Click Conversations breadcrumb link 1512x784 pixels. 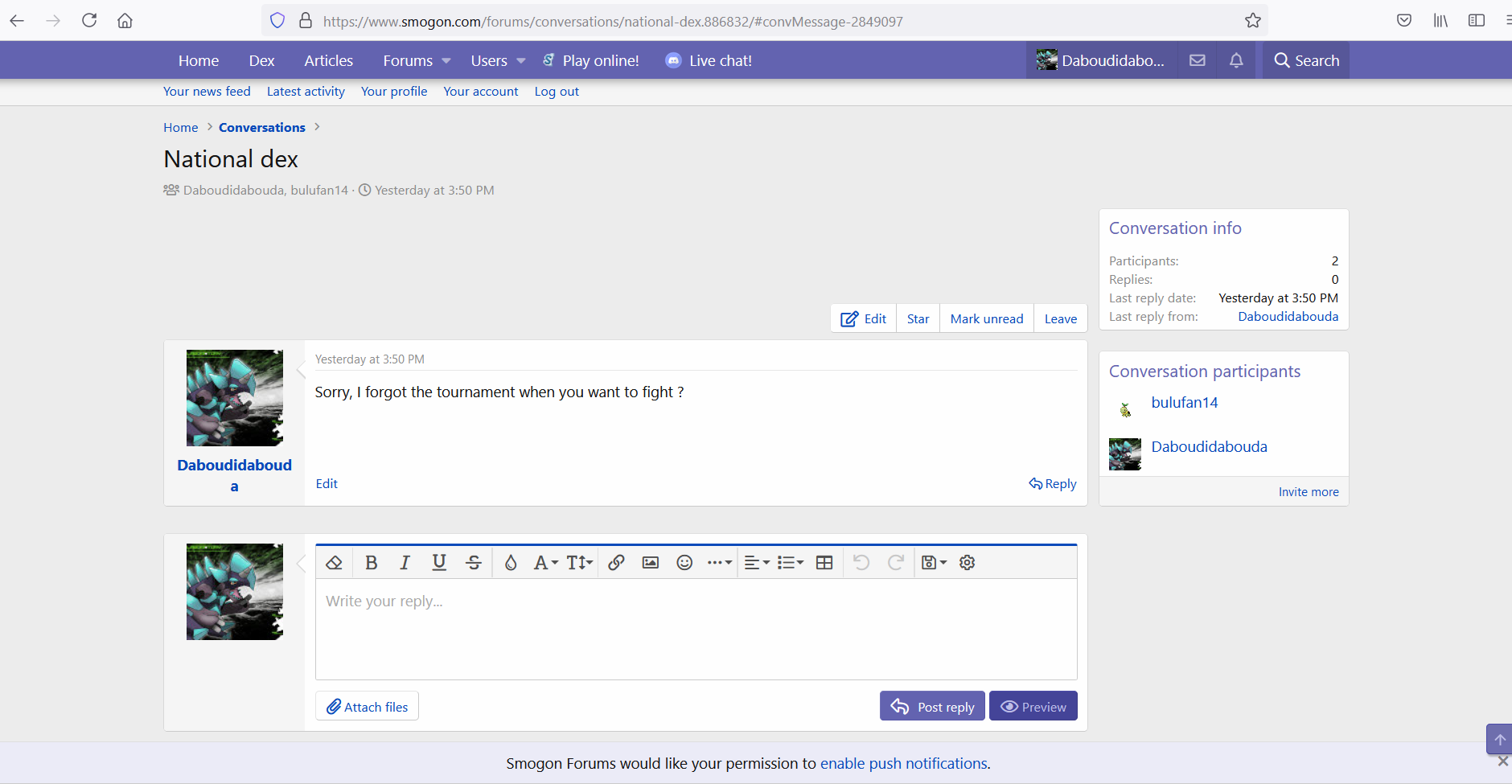tap(262, 127)
